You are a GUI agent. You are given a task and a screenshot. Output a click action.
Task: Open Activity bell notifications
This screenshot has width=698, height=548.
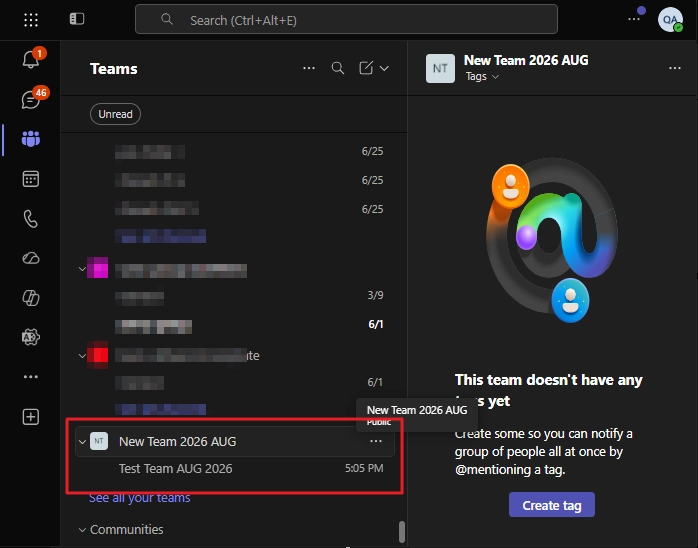[31, 59]
